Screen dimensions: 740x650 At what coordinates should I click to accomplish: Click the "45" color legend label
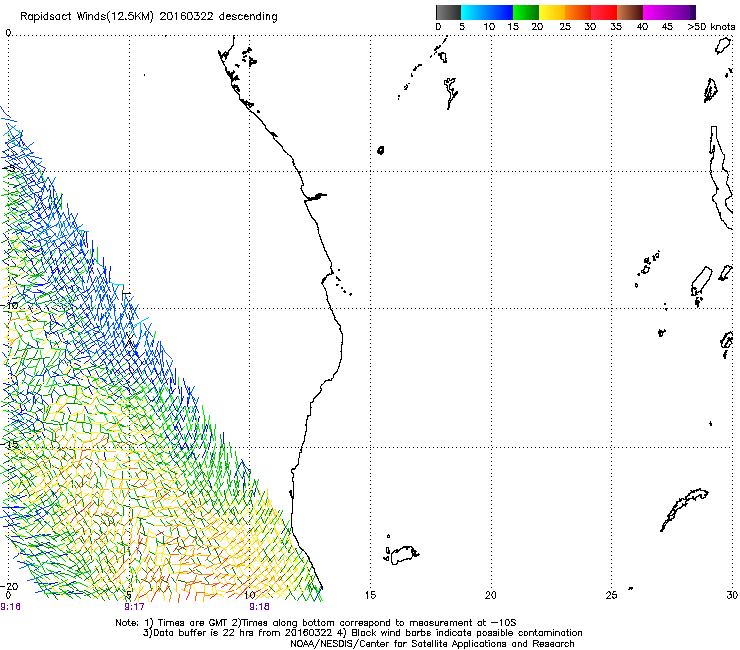[667, 27]
